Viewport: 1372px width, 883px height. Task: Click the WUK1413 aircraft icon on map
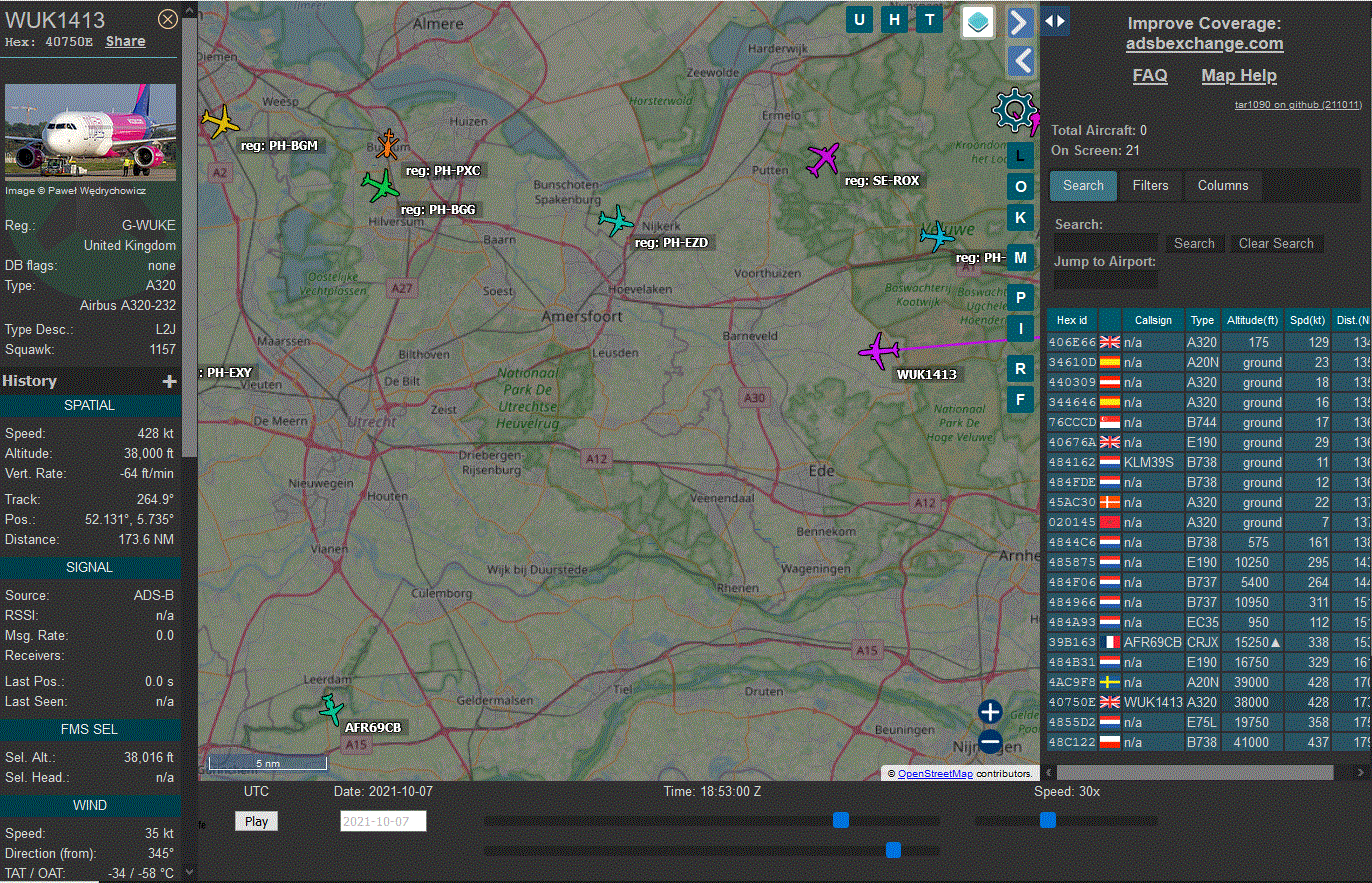[x=879, y=351]
